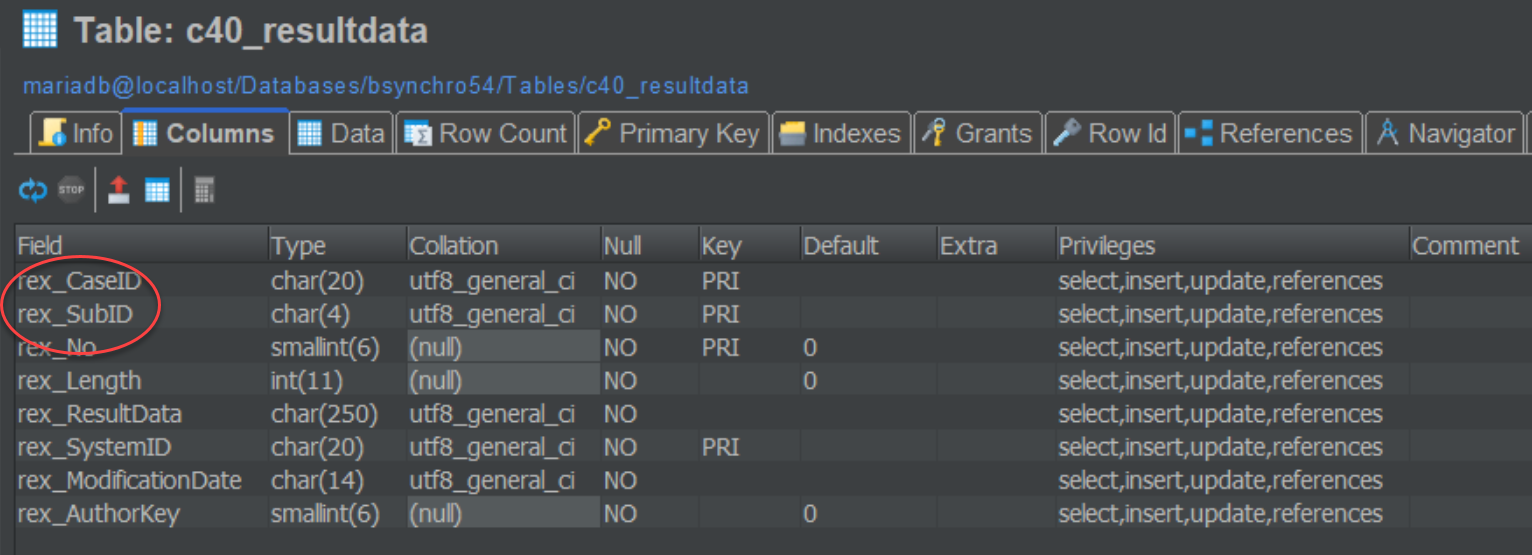Click the Stop icon in toolbar
The width and height of the screenshot is (1532, 555).
[71, 190]
